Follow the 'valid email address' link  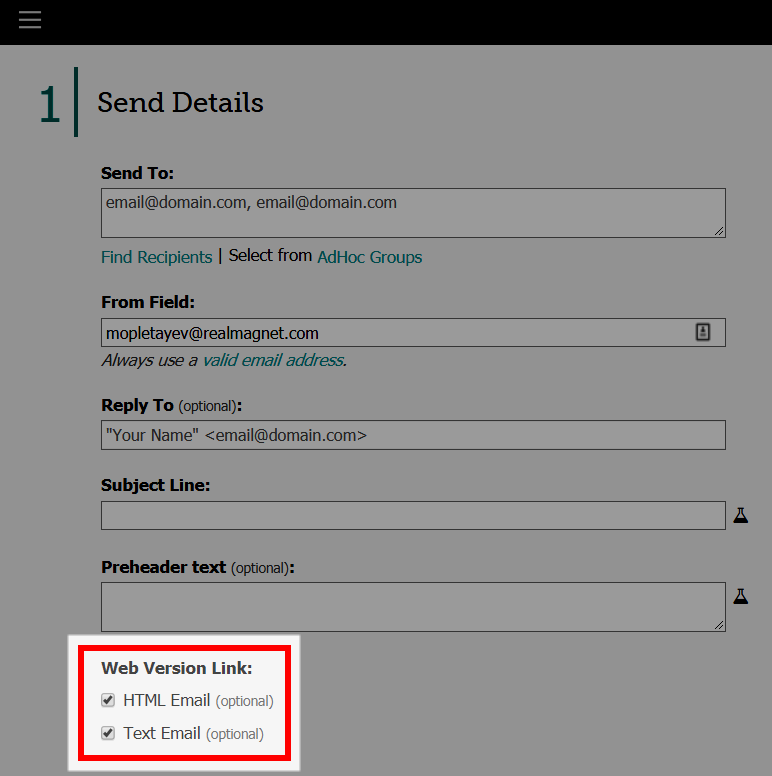[x=272, y=360]
